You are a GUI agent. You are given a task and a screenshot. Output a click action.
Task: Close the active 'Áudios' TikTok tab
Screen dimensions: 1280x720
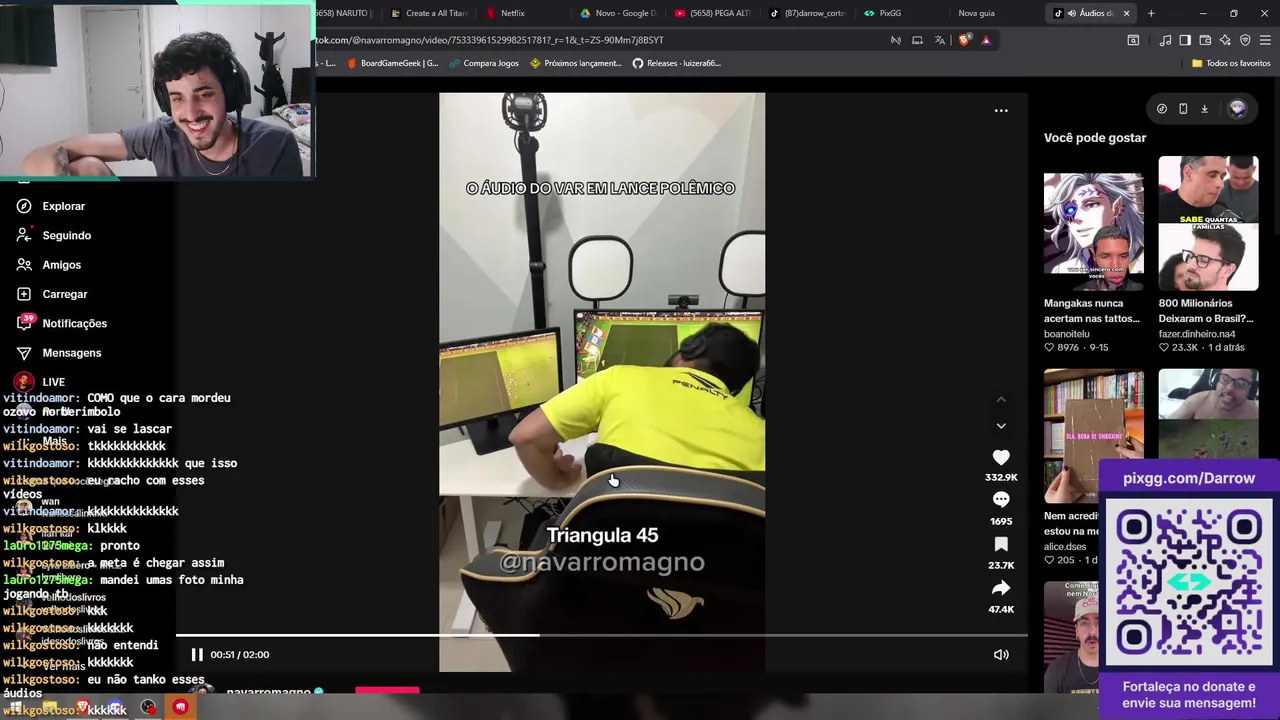click(x=1126, y=13)
